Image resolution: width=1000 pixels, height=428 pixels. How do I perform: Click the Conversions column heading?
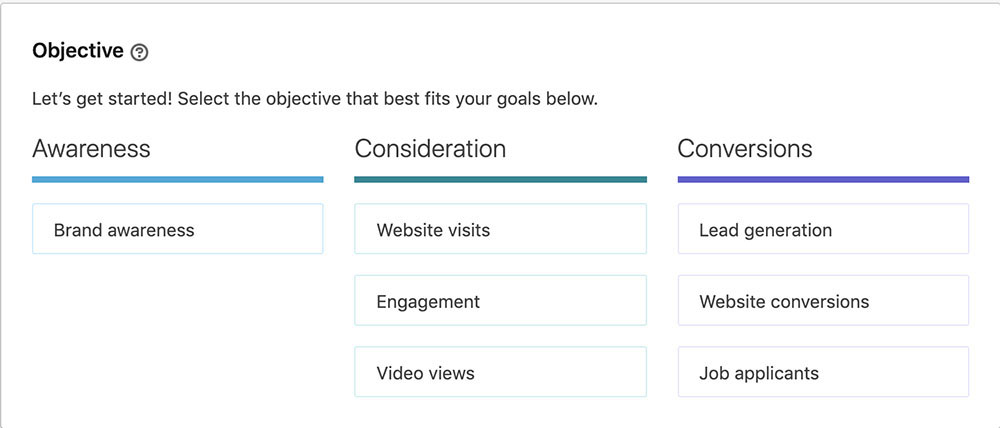click(745, 149)
